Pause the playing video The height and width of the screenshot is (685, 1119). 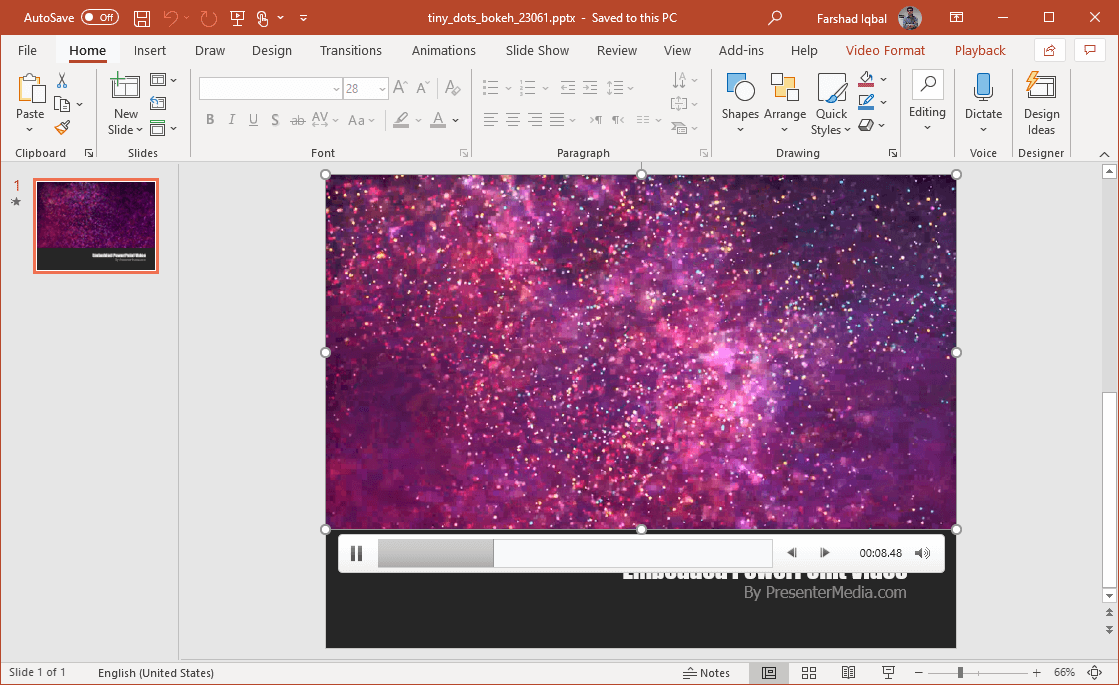[356, 553]
